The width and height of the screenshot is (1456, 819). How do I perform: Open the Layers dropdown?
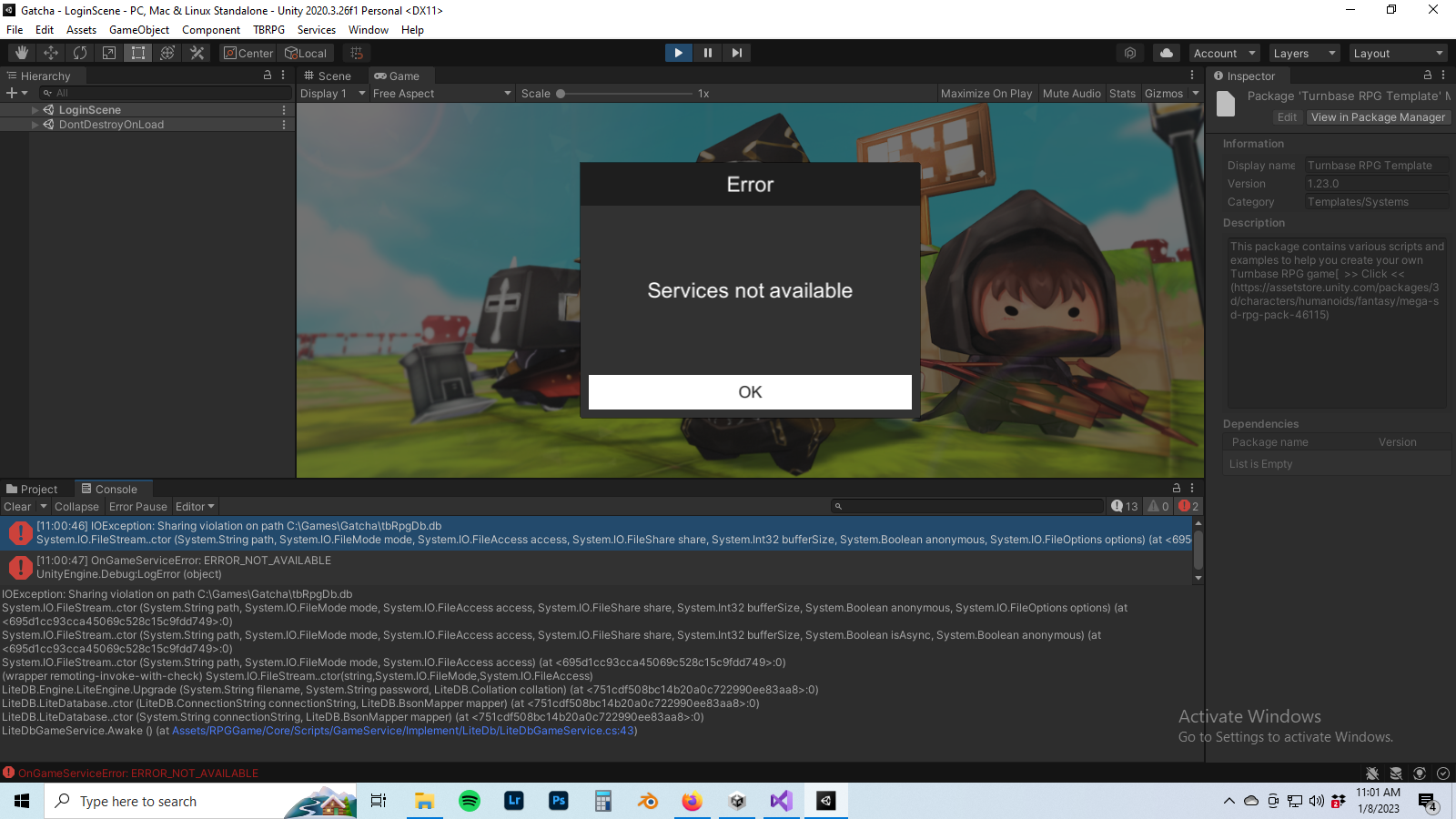[1303, 52]
